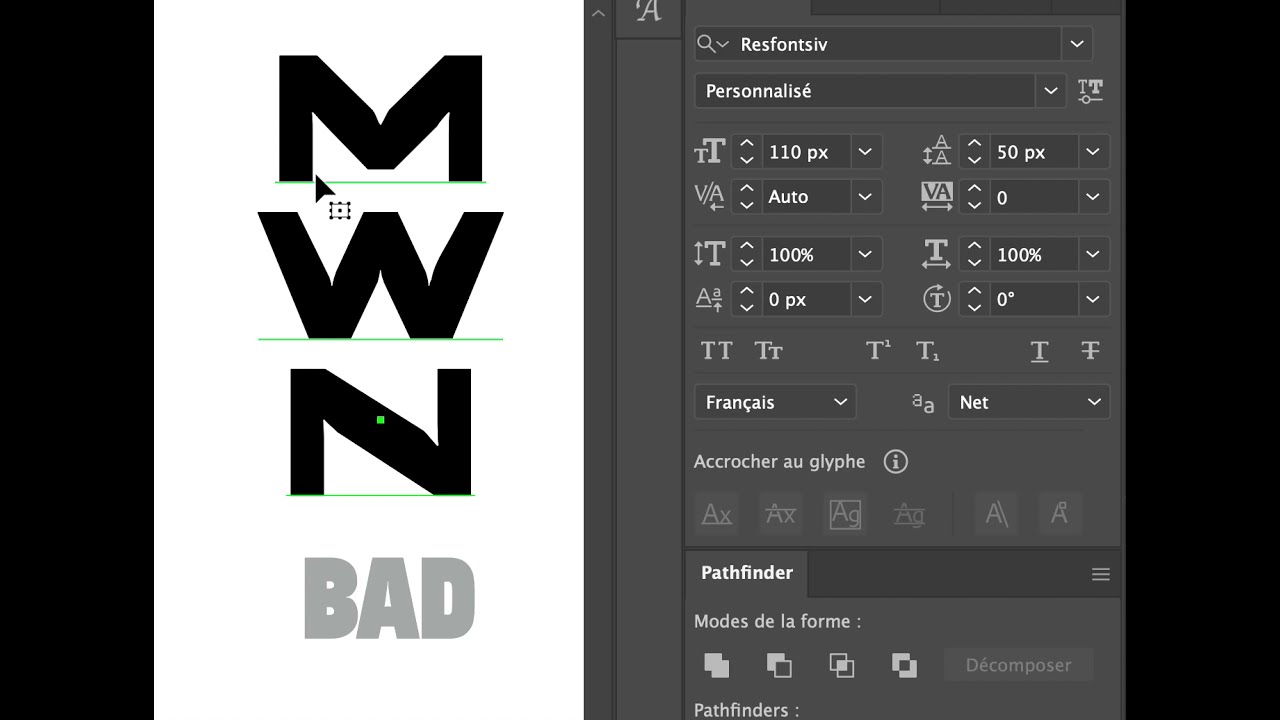Select the anchor point snap icon
Screen dimensions: 1280x720
click(x=1059, y=514)
